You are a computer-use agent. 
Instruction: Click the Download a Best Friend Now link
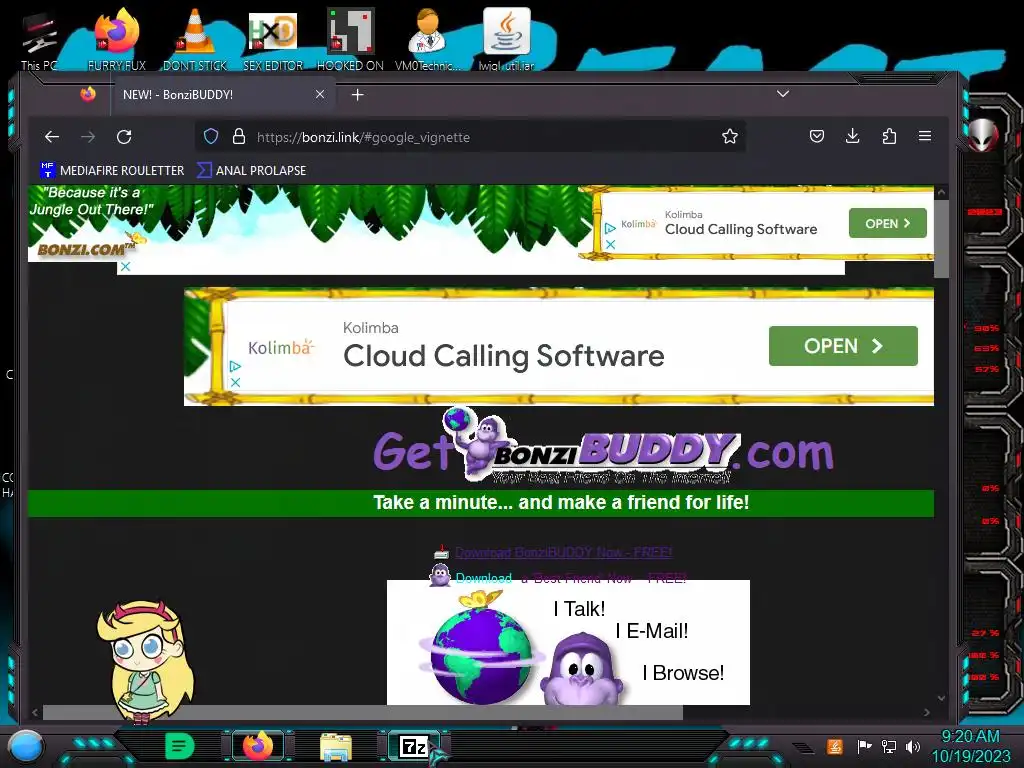pos(571,578)
